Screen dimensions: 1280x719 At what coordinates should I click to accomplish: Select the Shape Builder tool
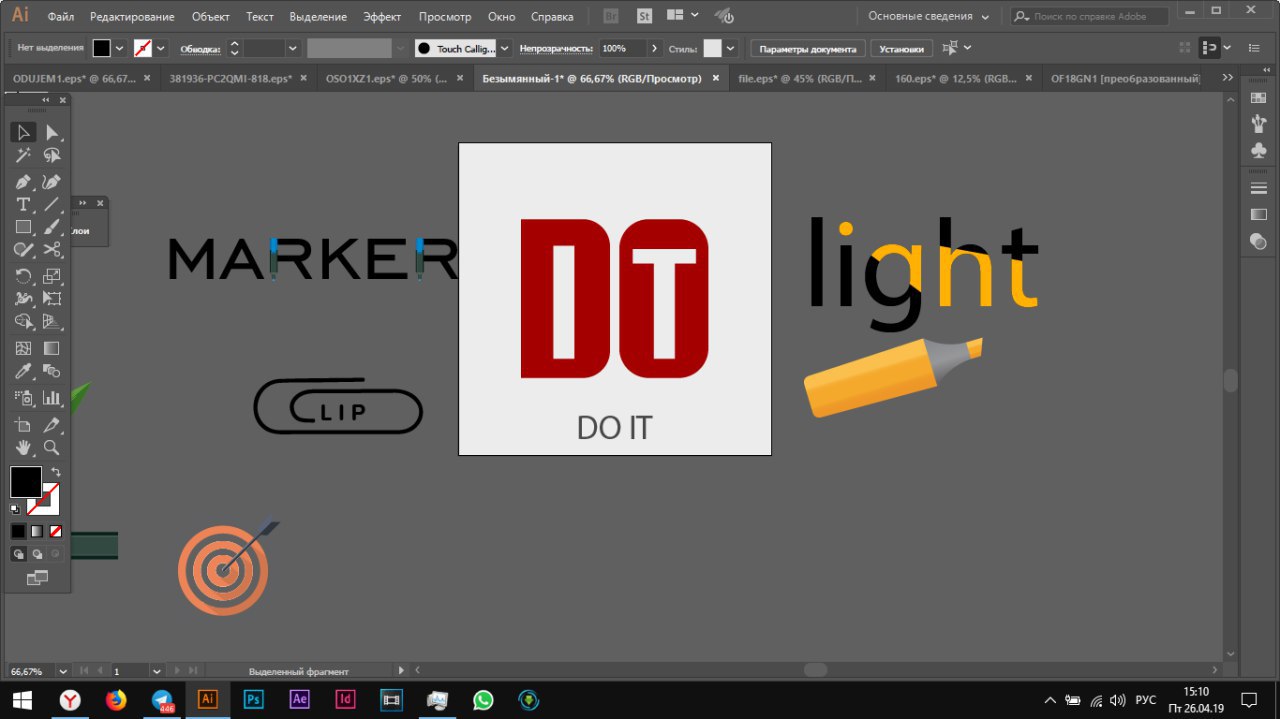tap(23, 322)
